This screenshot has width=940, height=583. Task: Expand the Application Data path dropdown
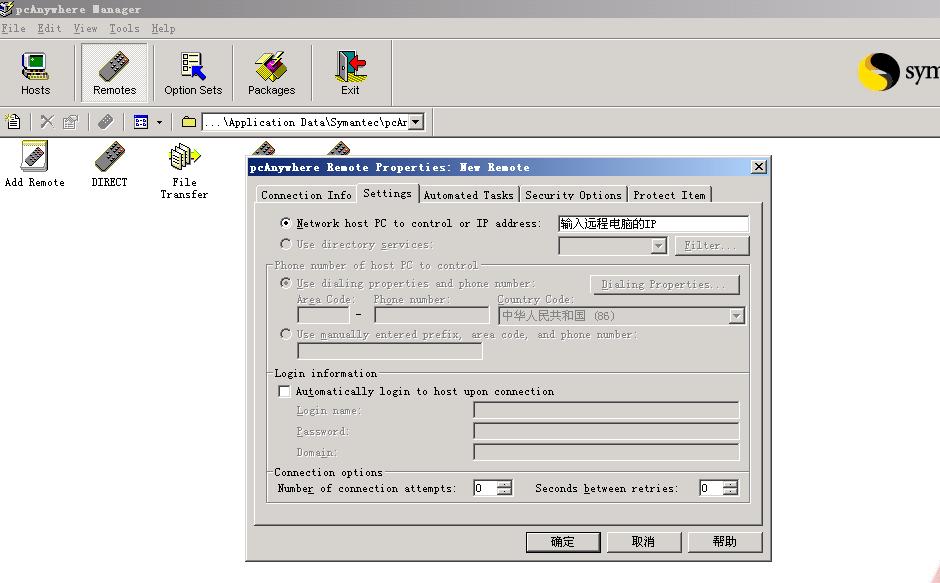(416, 122)
